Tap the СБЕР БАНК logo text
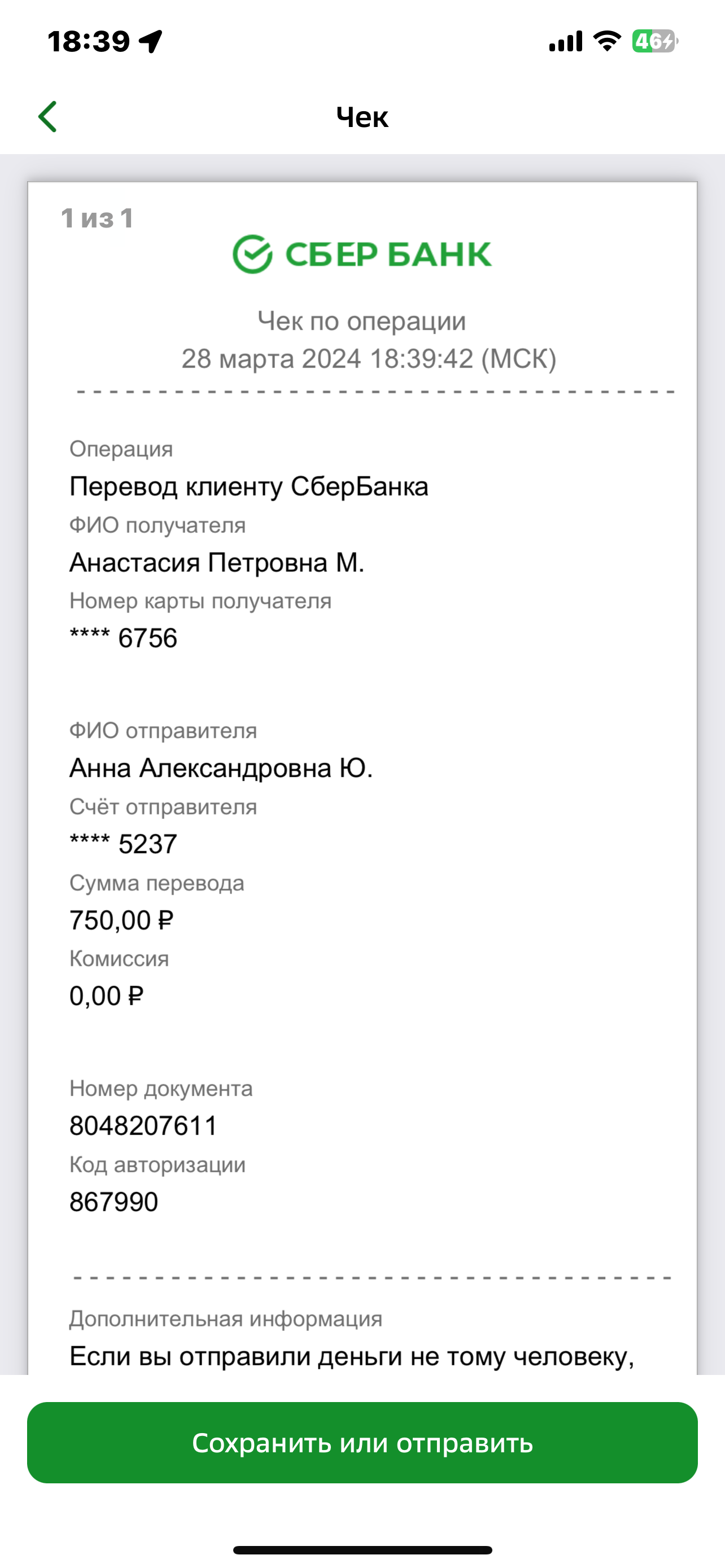Screen dimensions: 725x1568 tap(388, 255)
